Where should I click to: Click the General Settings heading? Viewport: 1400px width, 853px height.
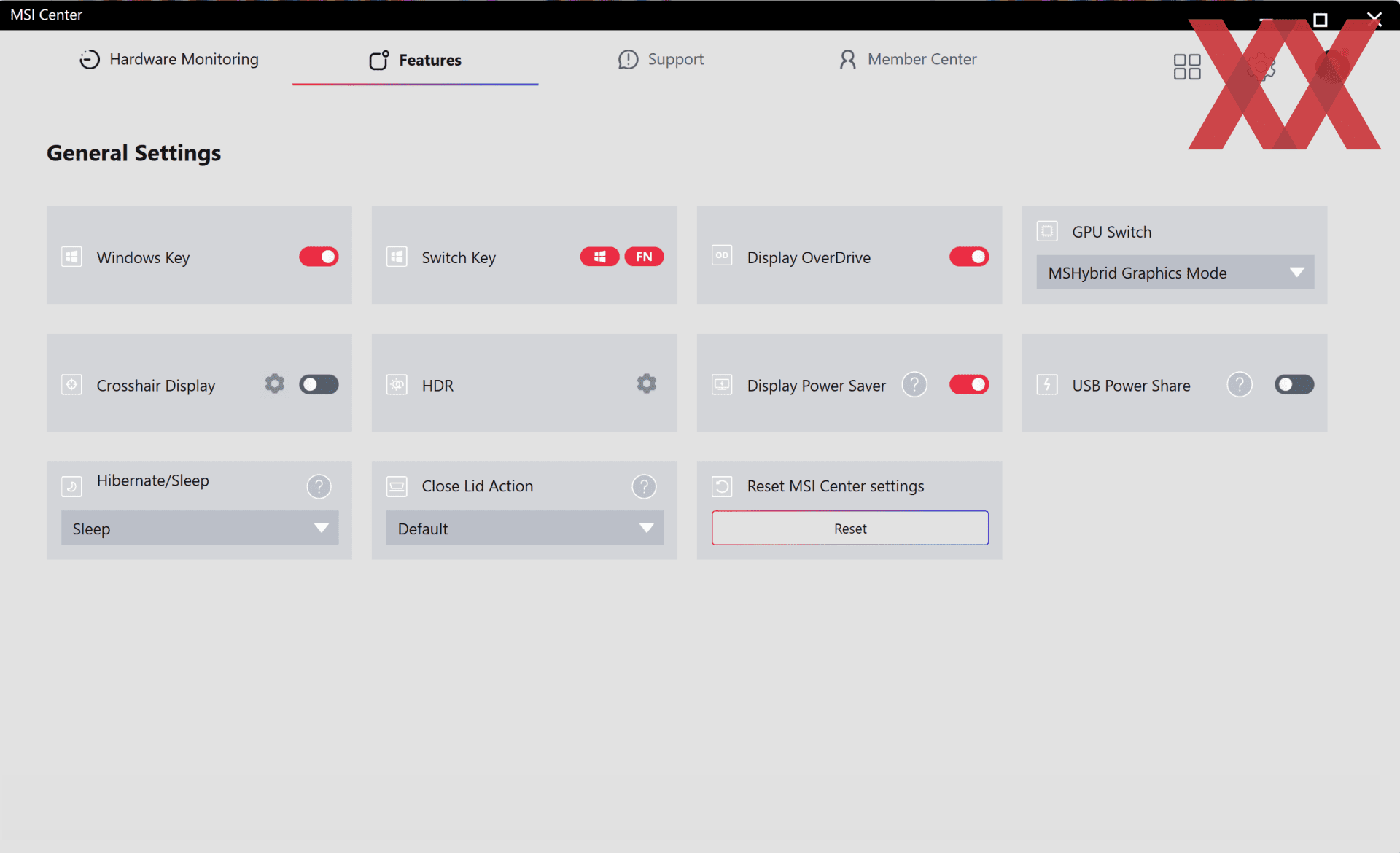[x=134, y=153]
